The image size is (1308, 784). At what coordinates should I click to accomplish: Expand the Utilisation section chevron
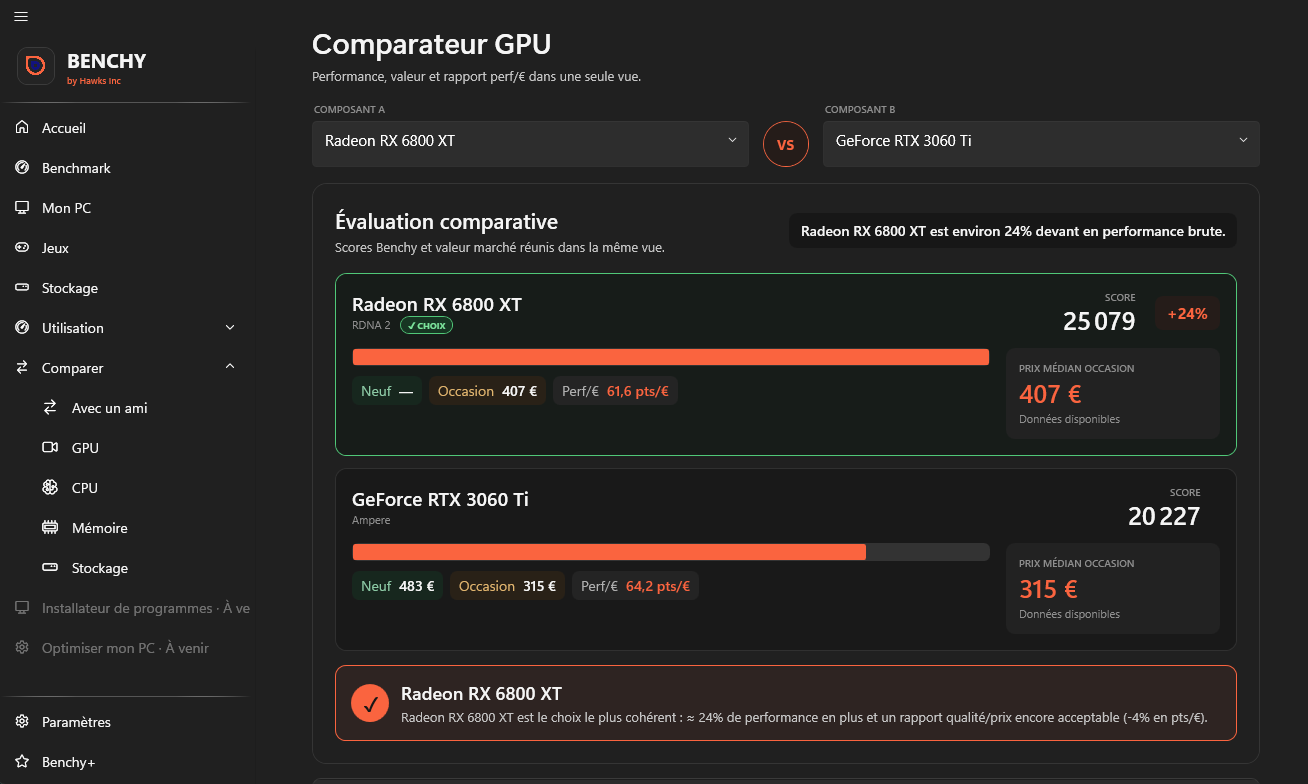(x=230, y=328)
